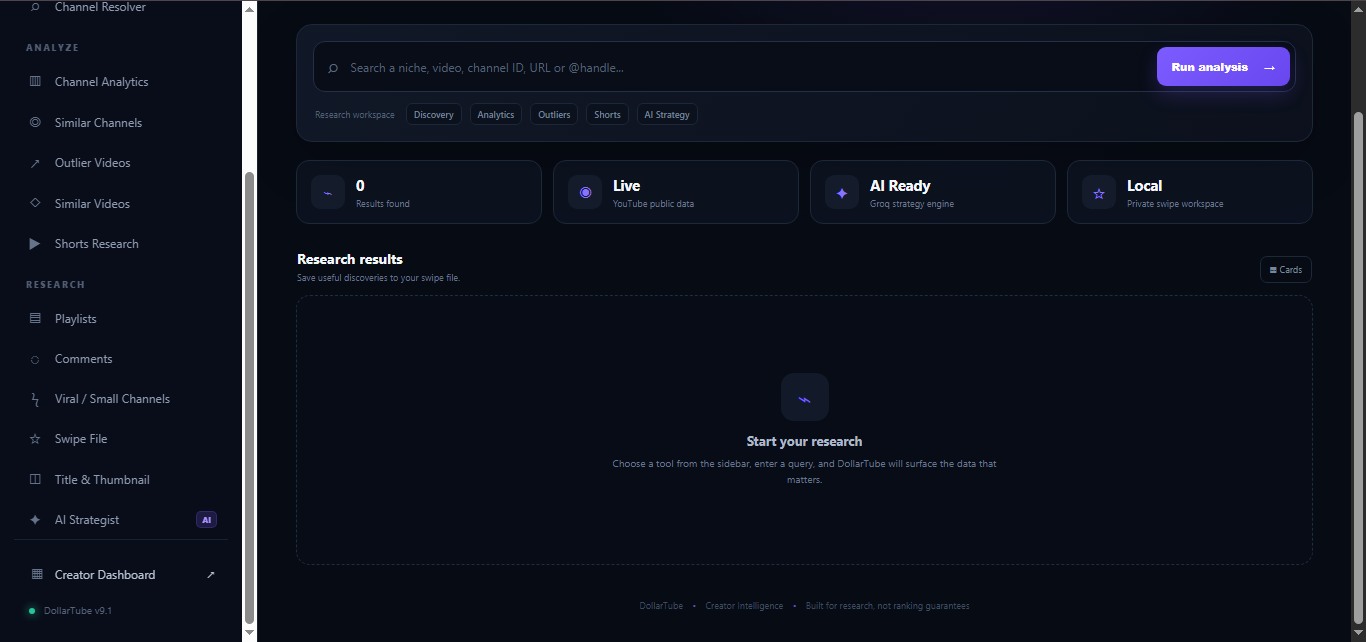1366x642 pixels.
Task: Open the AI Strategist tool
Action: pos(121,520)
